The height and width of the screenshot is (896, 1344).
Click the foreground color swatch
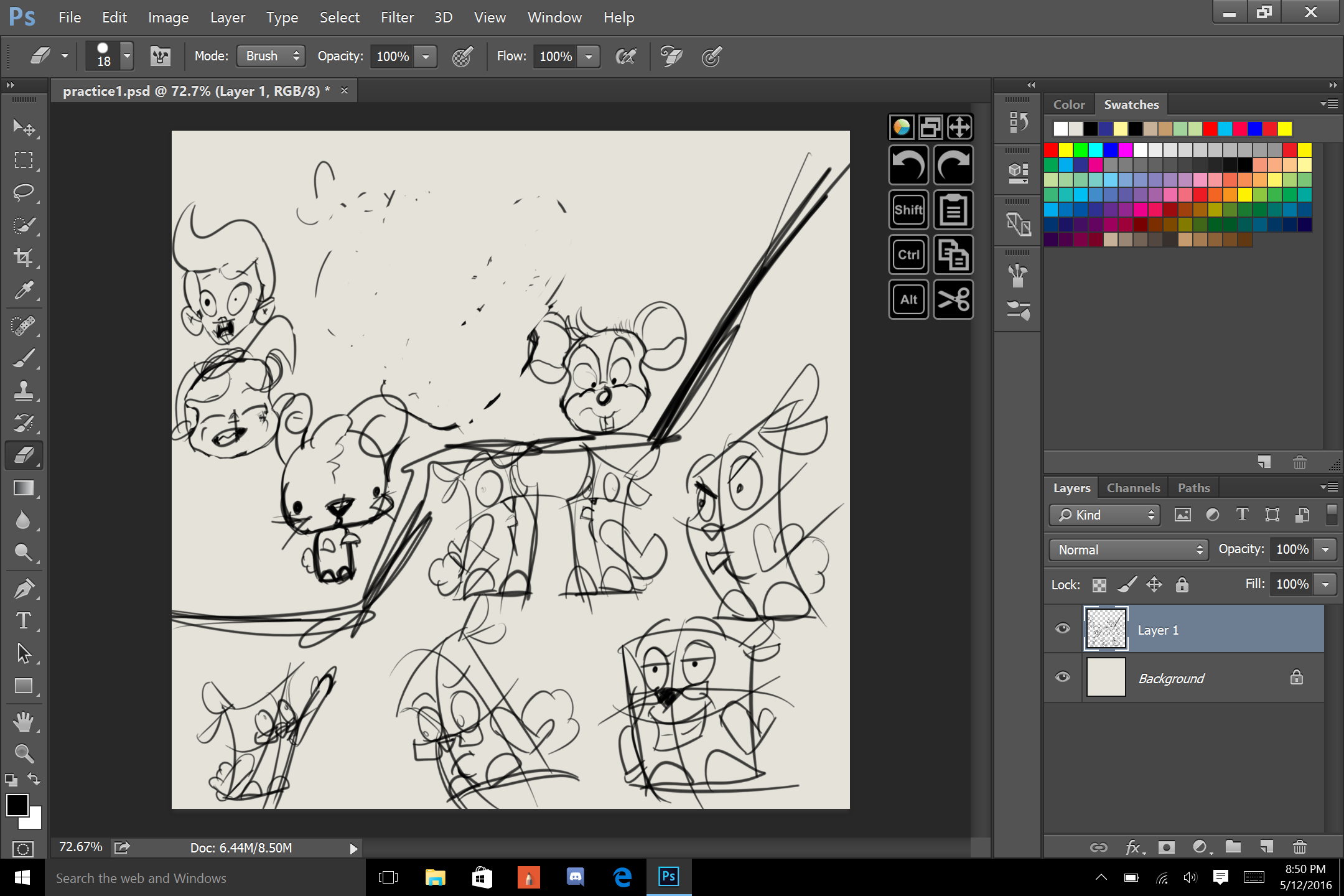point(17,805)
